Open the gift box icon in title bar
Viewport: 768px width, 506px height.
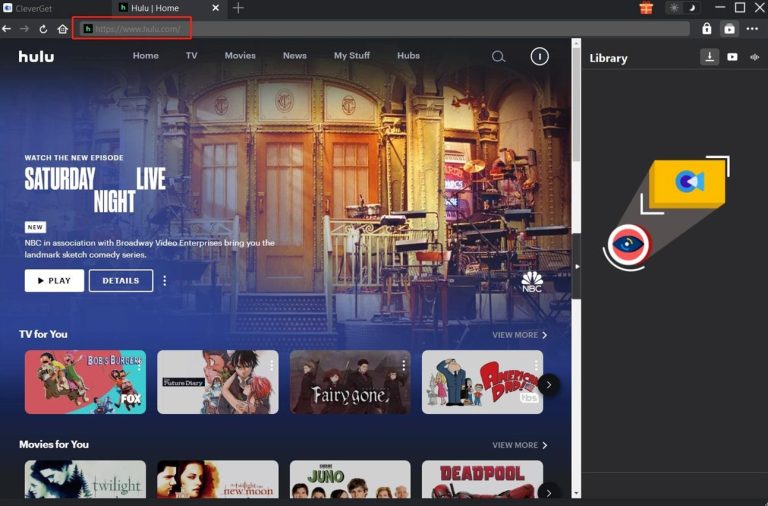click(x=646, y=8)
